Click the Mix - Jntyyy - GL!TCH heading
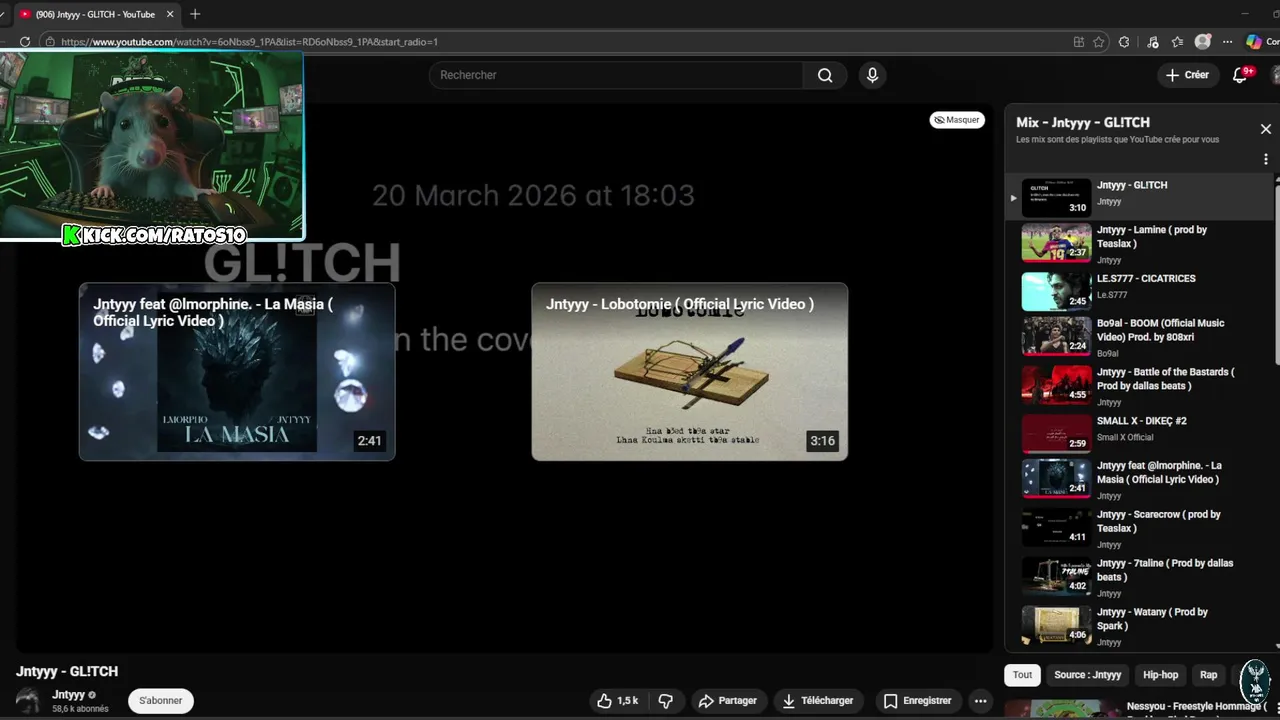Viewport: 1280px width, 720px height. pos(1083,123)
